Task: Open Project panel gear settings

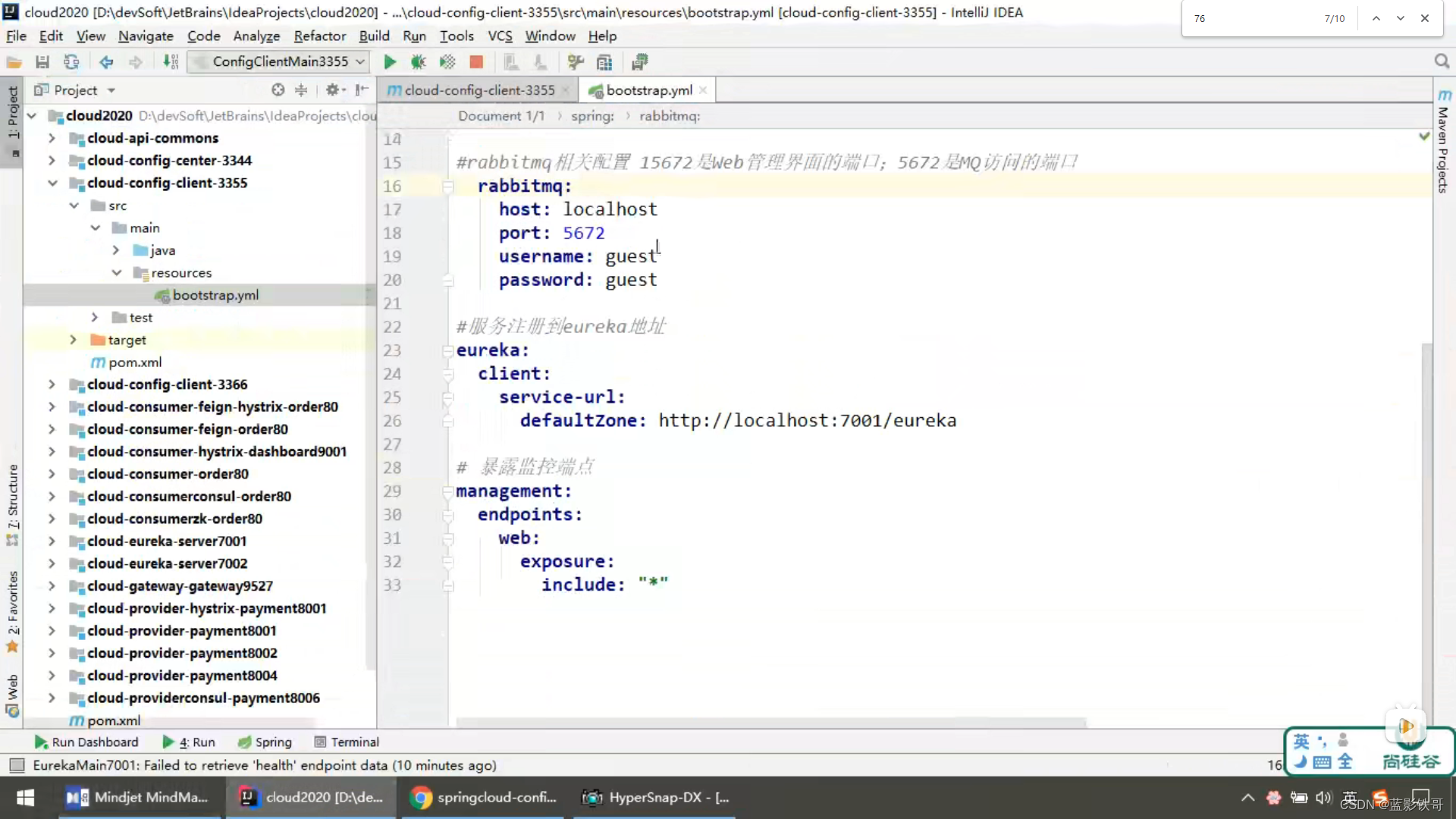Action: coord(334,90)
